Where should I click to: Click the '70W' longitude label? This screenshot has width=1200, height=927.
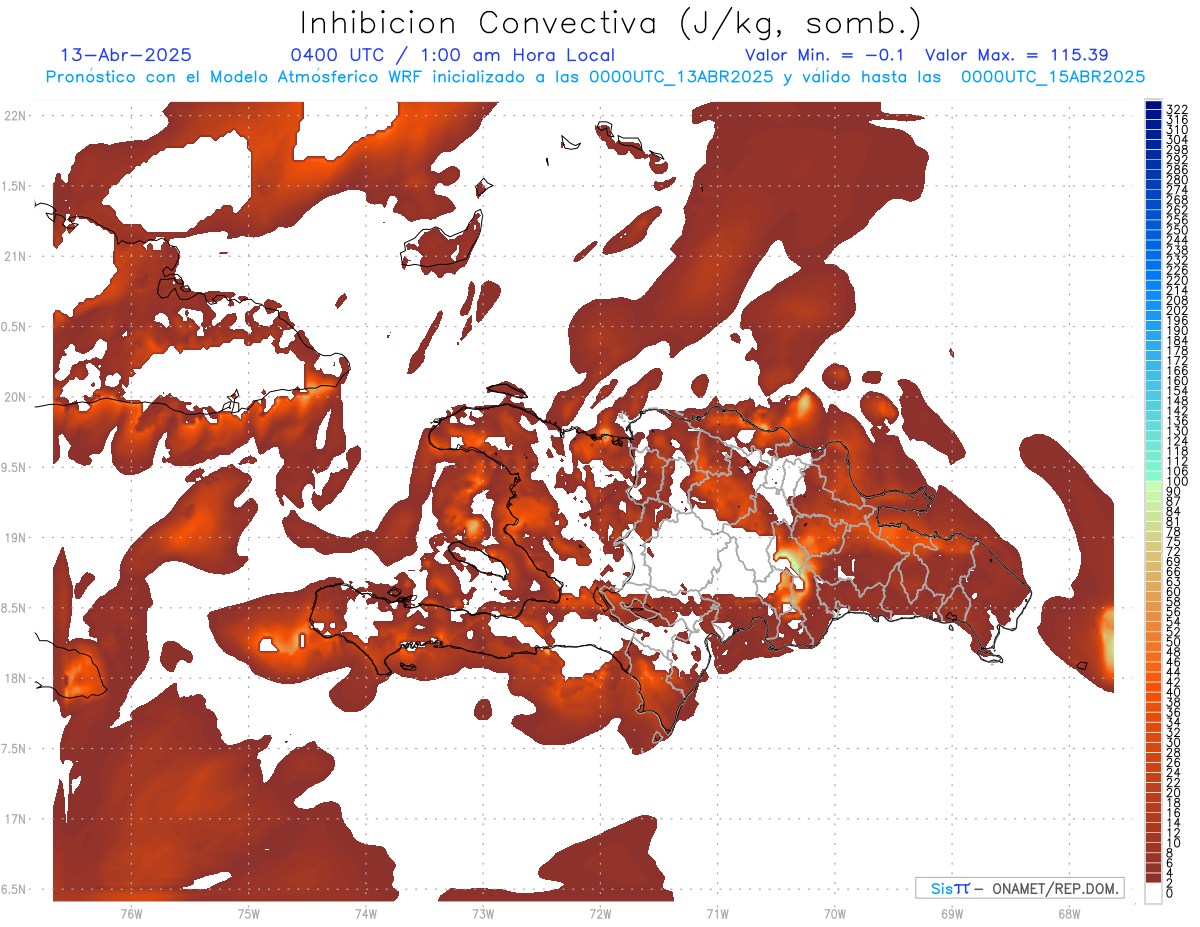click(834, 913)
